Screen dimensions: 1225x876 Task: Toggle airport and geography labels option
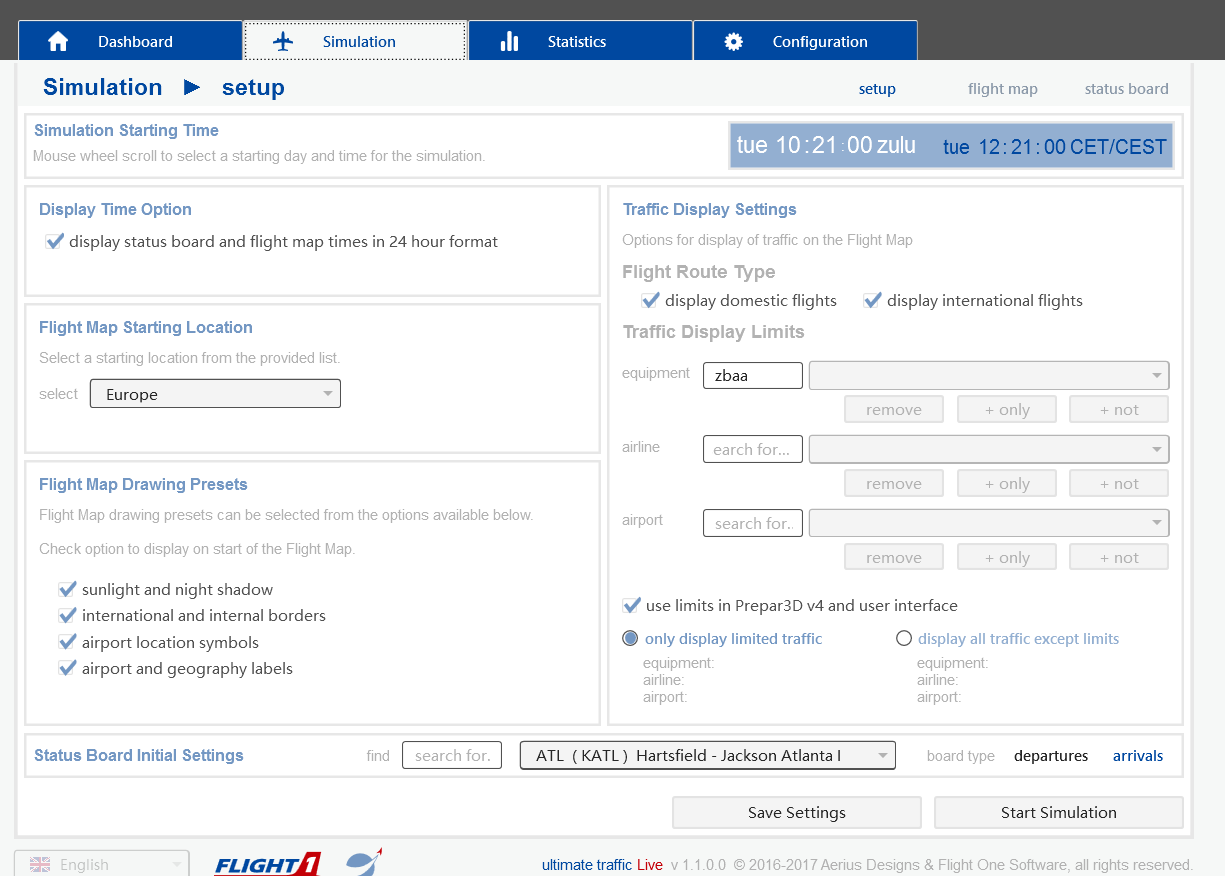click(68, 668)
